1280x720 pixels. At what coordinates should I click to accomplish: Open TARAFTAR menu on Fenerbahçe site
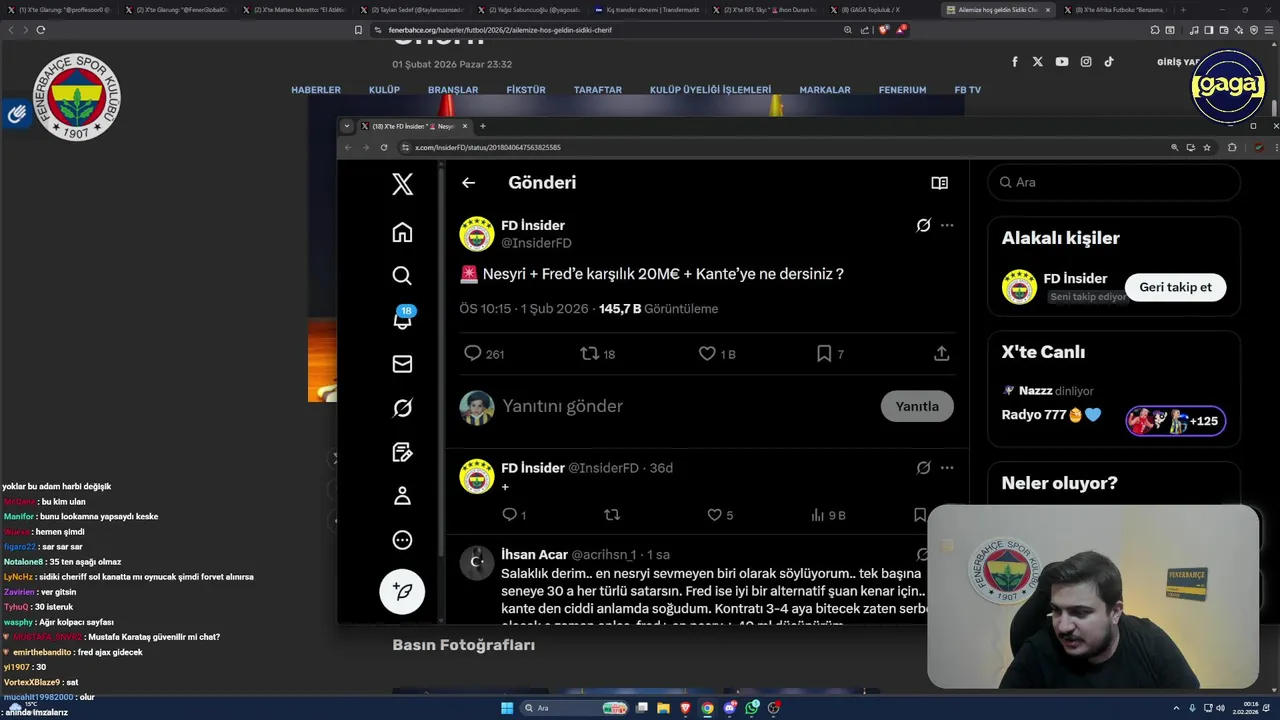coord(598,90)
